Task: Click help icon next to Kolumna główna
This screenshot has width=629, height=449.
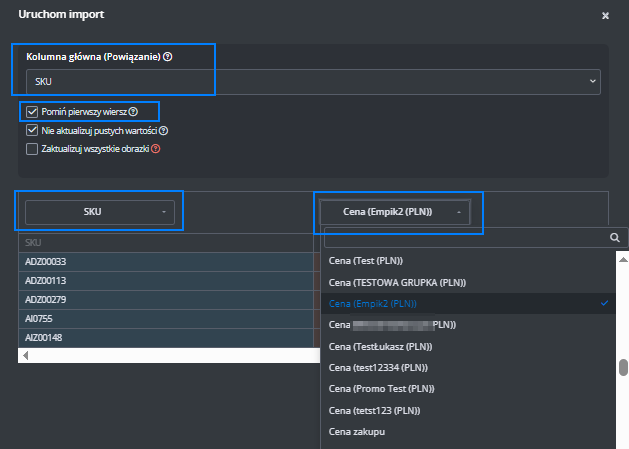Action: click(168, 57)
